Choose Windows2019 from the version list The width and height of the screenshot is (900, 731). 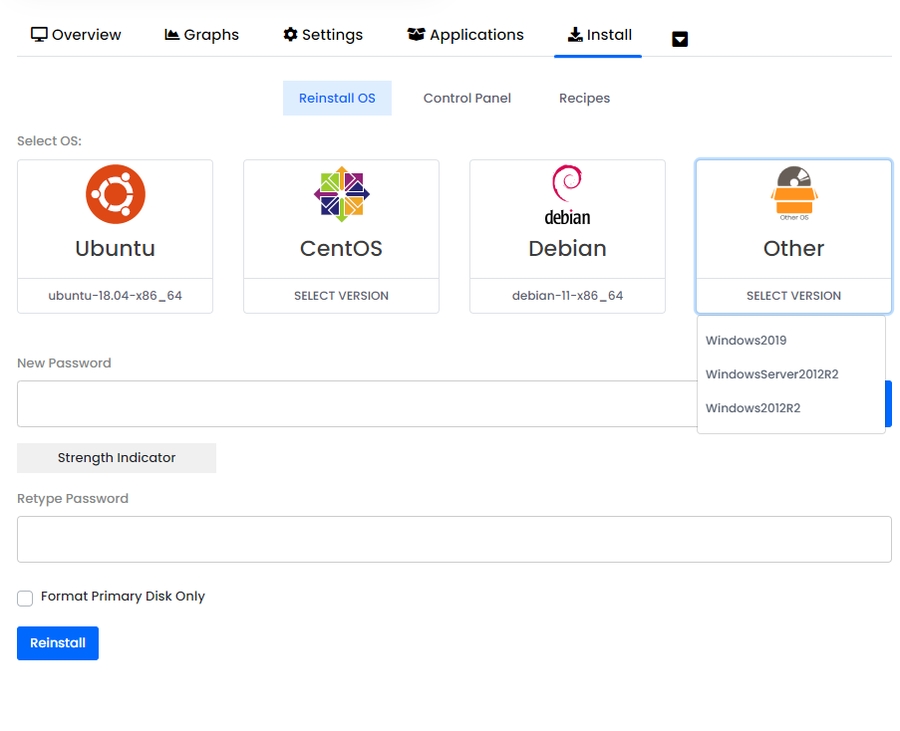tap(746, 340)
